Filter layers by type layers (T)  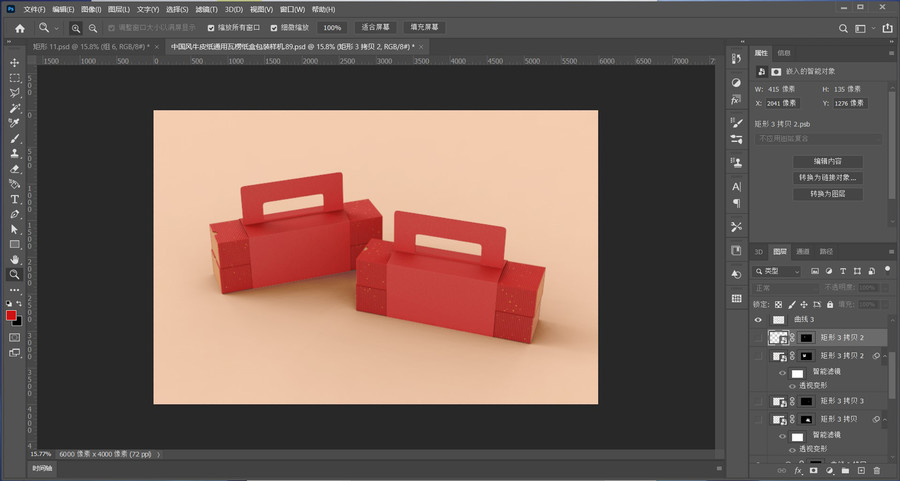pyautogui.click(x=843, y=271)
